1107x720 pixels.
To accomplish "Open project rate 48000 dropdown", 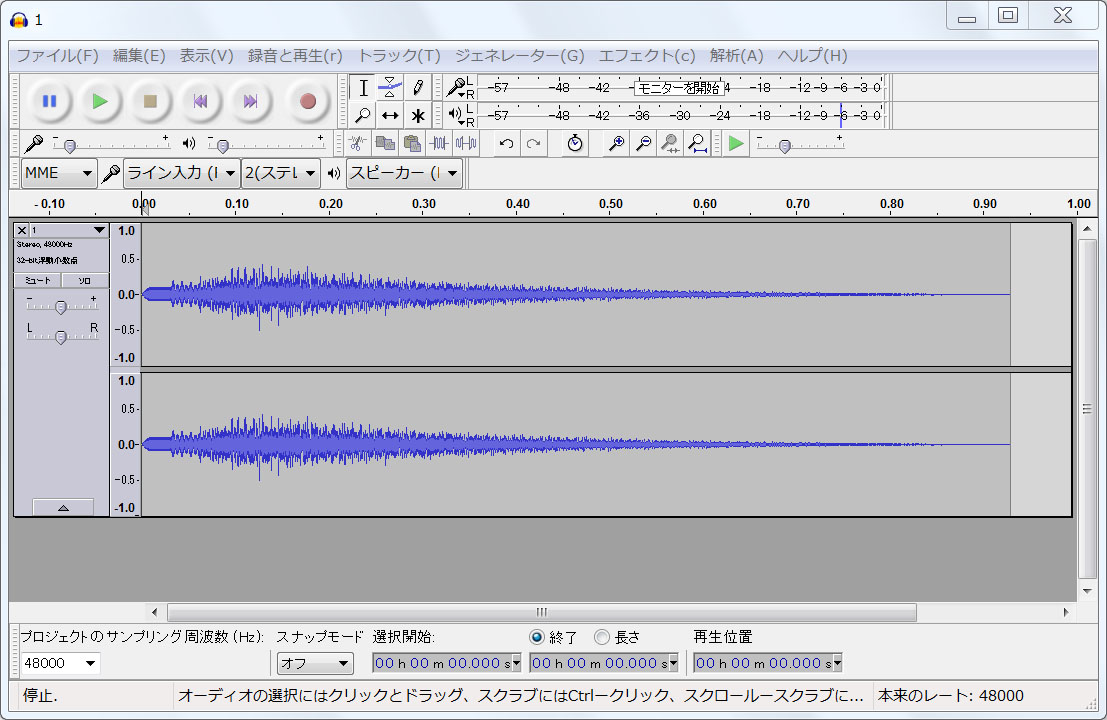I will (x=60, y=664).
